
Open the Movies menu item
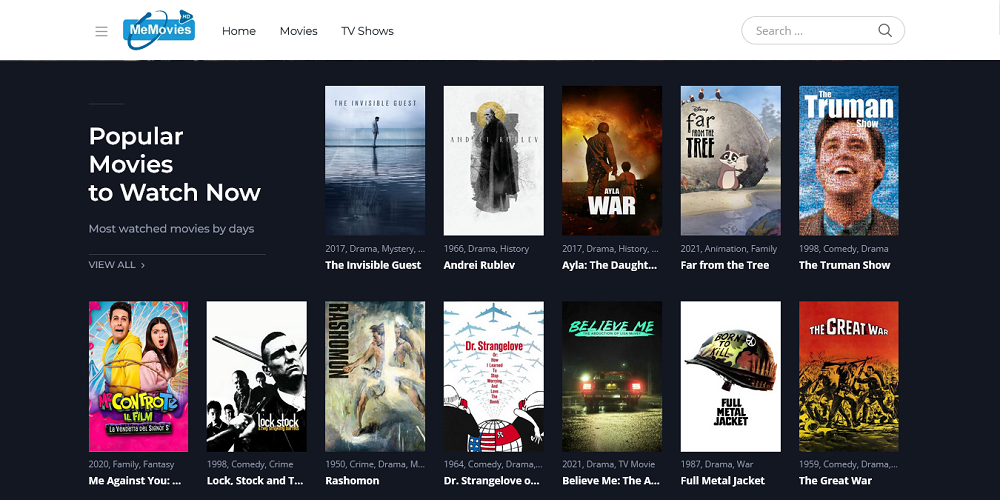[x=298, y=31]
